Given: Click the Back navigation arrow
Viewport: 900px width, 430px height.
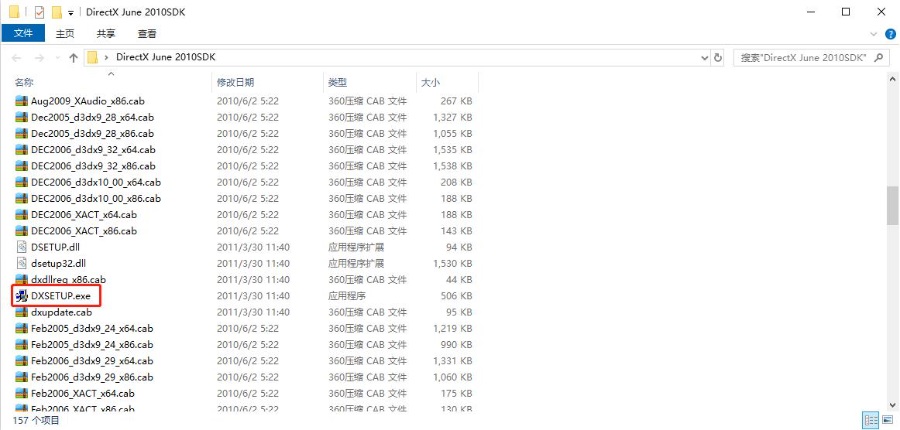Looking at the screenshot, I should (17, 57).
